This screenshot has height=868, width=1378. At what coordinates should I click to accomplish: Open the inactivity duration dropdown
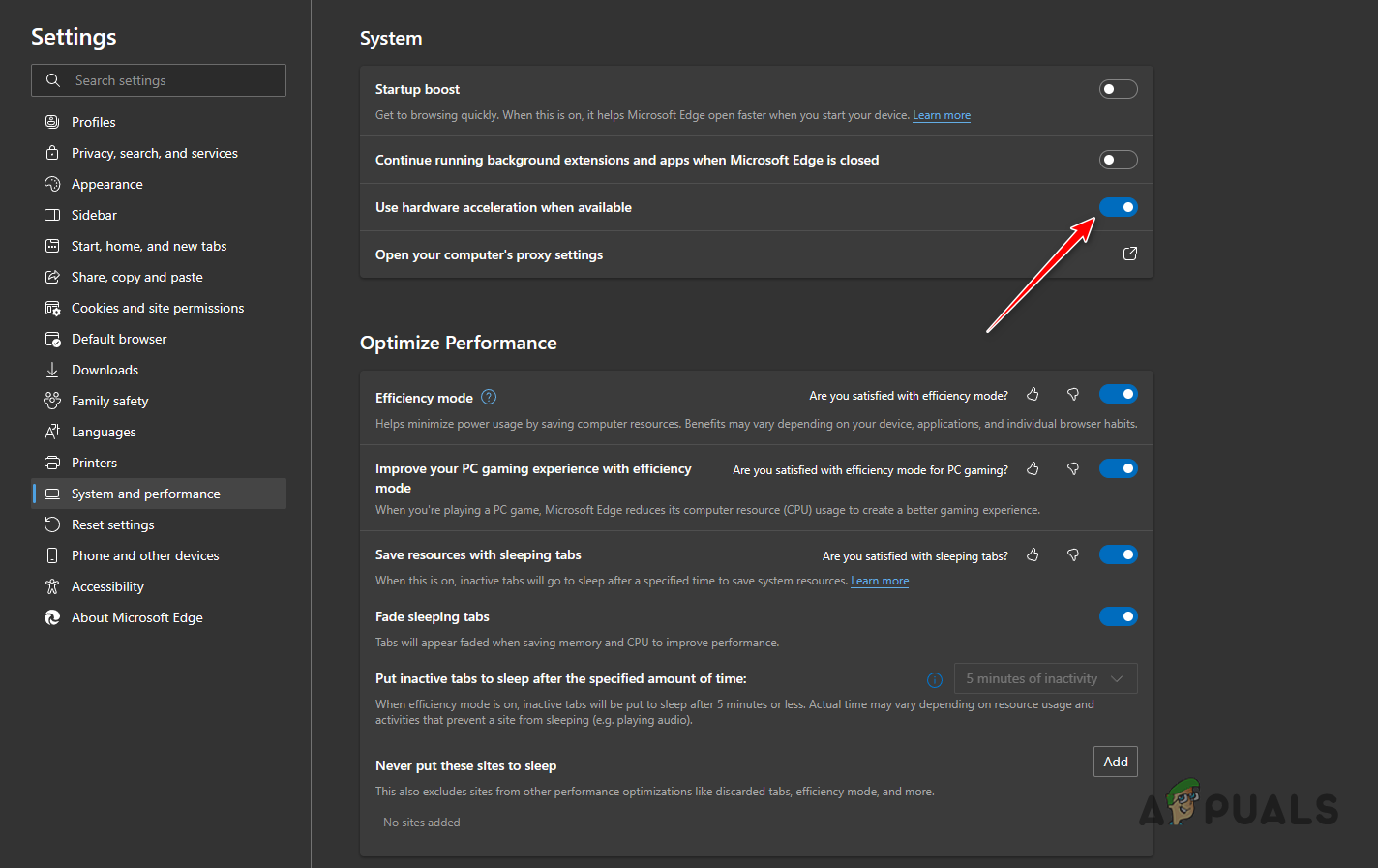click(1045, 678)
